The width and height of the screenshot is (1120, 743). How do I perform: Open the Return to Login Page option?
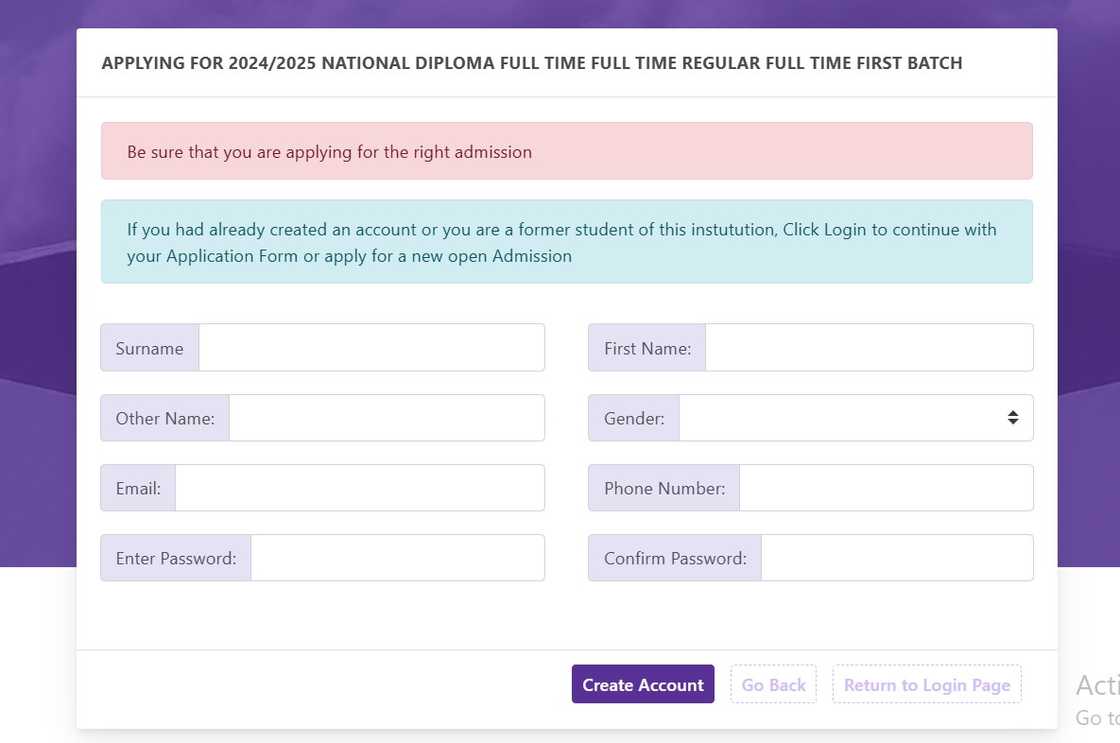click(926, 684)
